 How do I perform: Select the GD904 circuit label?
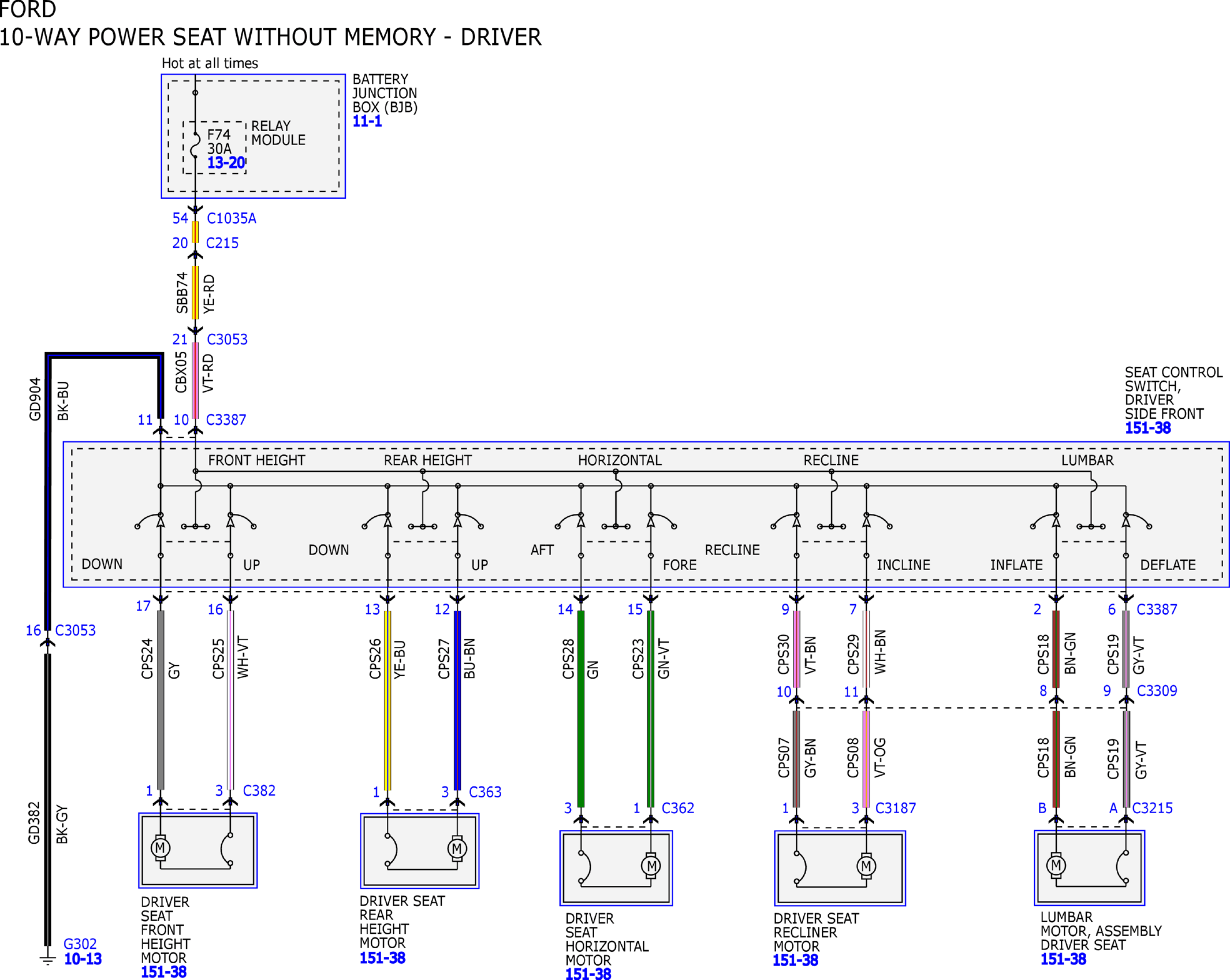(x=35, y=400)
